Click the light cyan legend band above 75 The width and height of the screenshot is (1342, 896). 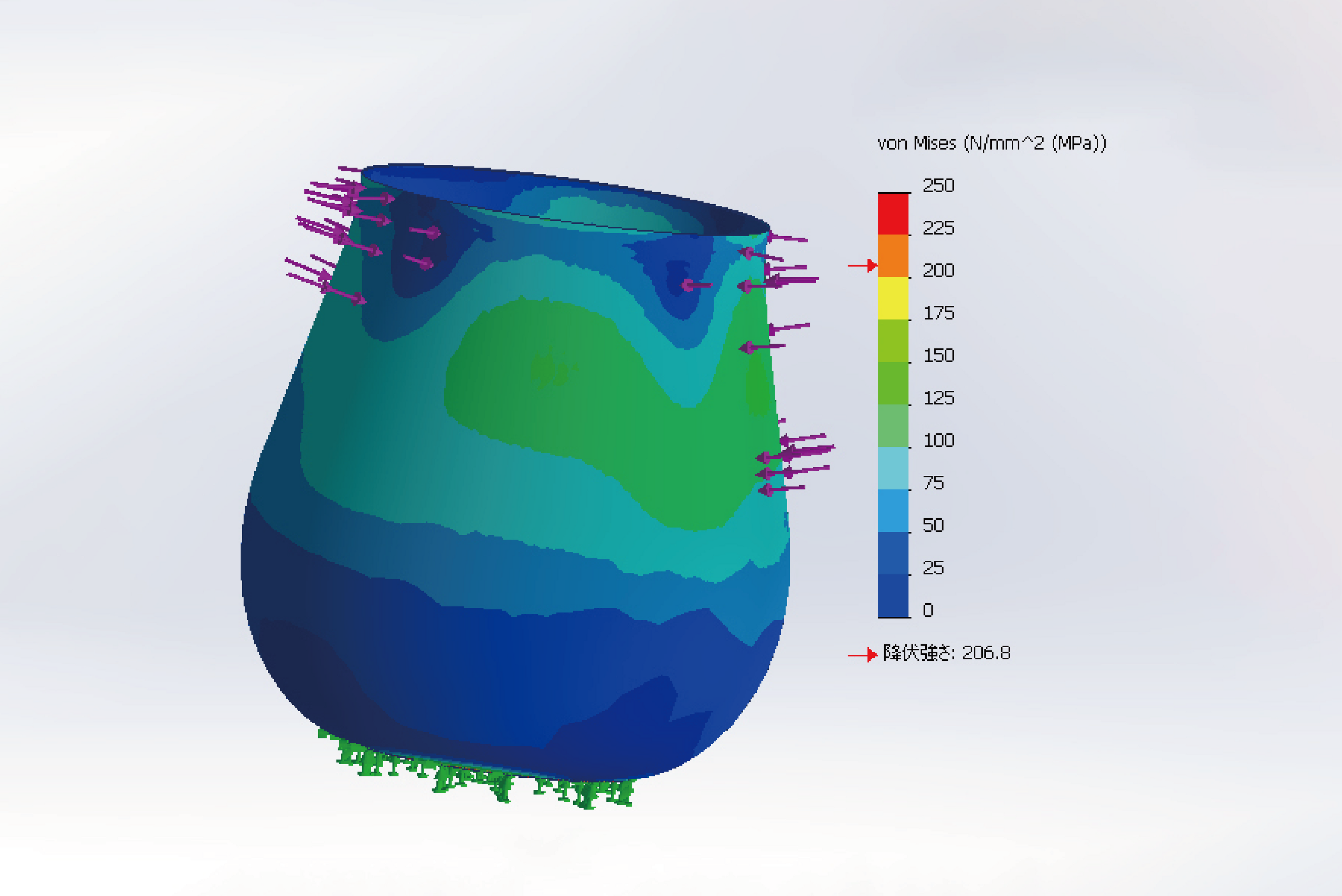coord(893,468)
